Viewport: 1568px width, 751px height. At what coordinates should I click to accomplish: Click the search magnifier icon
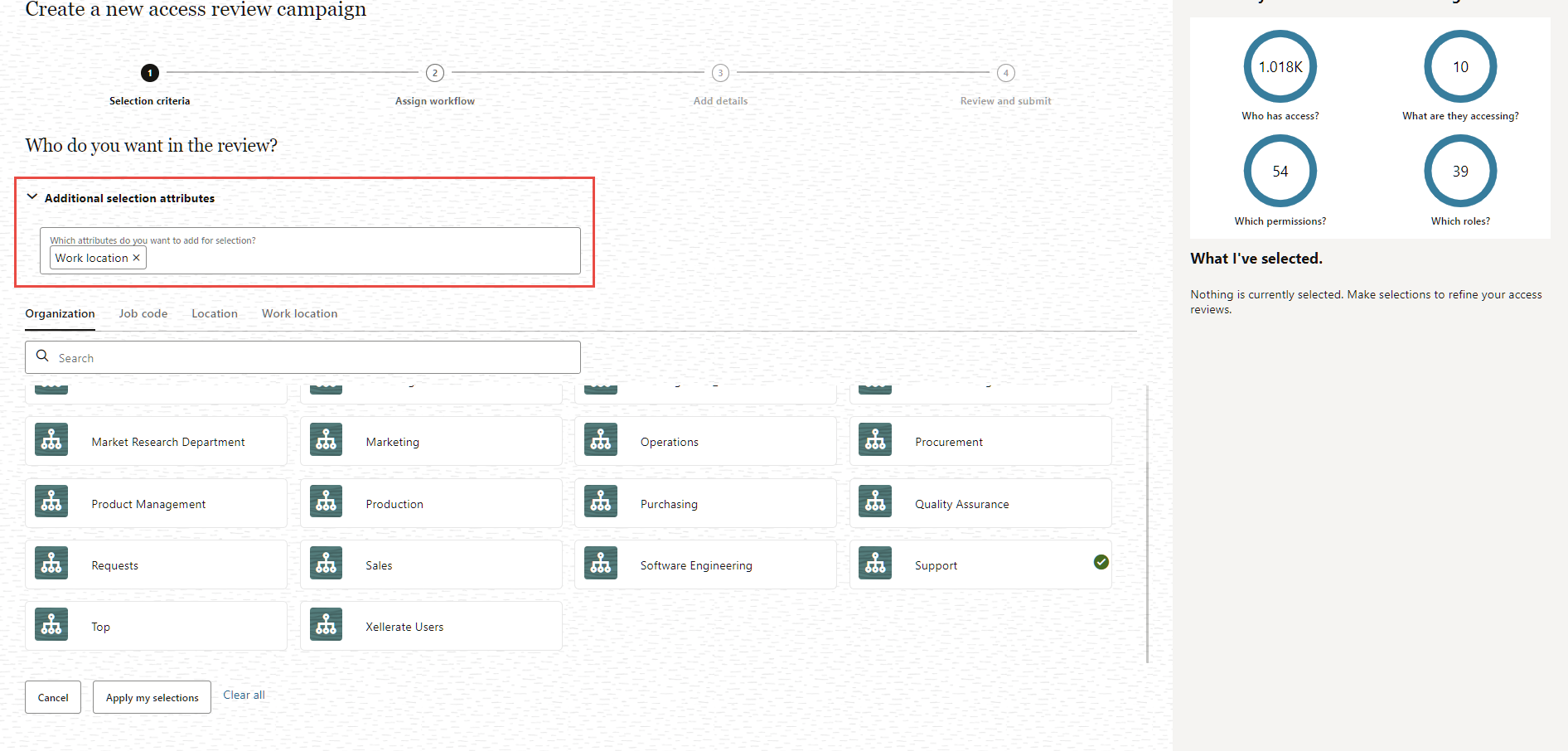[x=42, y=356]
